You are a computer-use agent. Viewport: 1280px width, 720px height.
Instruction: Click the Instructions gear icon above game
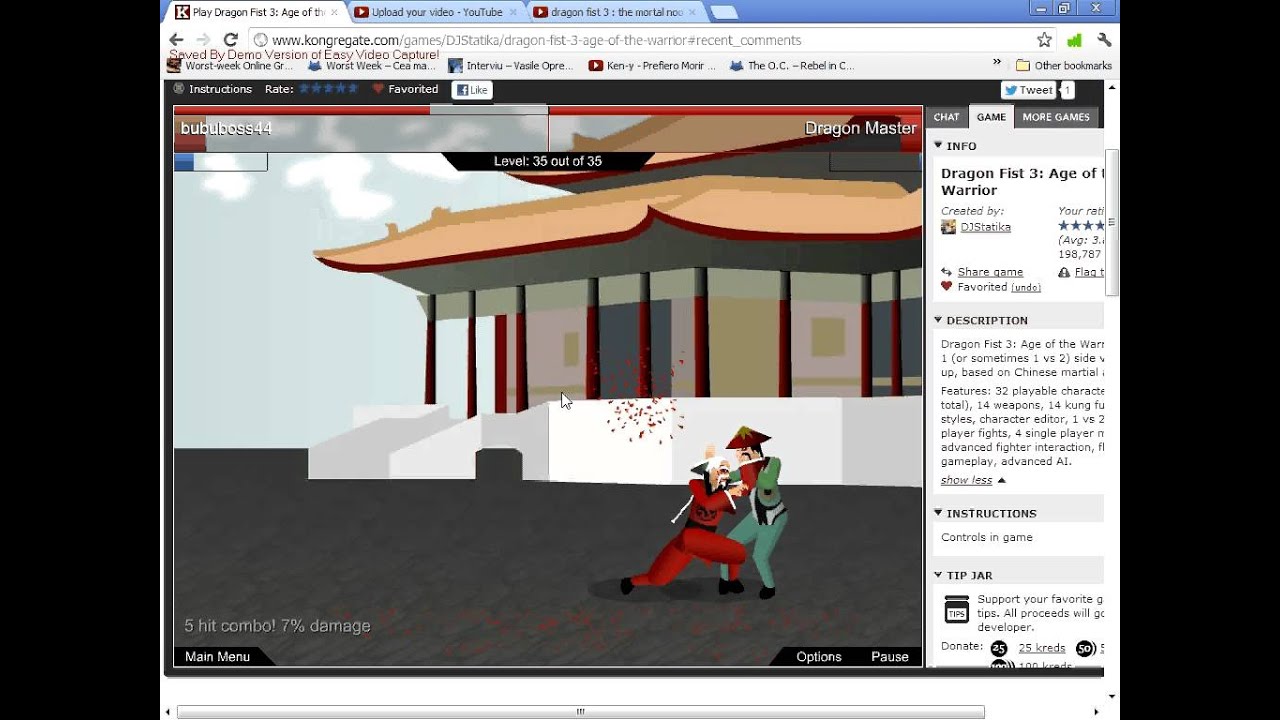point(179,89)
